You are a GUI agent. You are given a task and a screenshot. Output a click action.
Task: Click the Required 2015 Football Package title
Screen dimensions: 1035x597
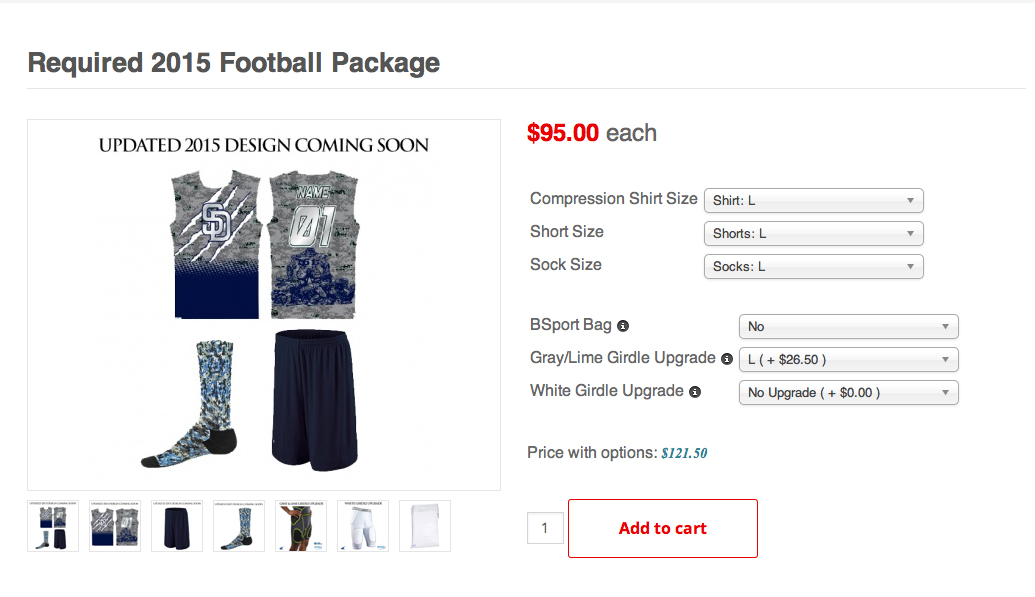234,63
